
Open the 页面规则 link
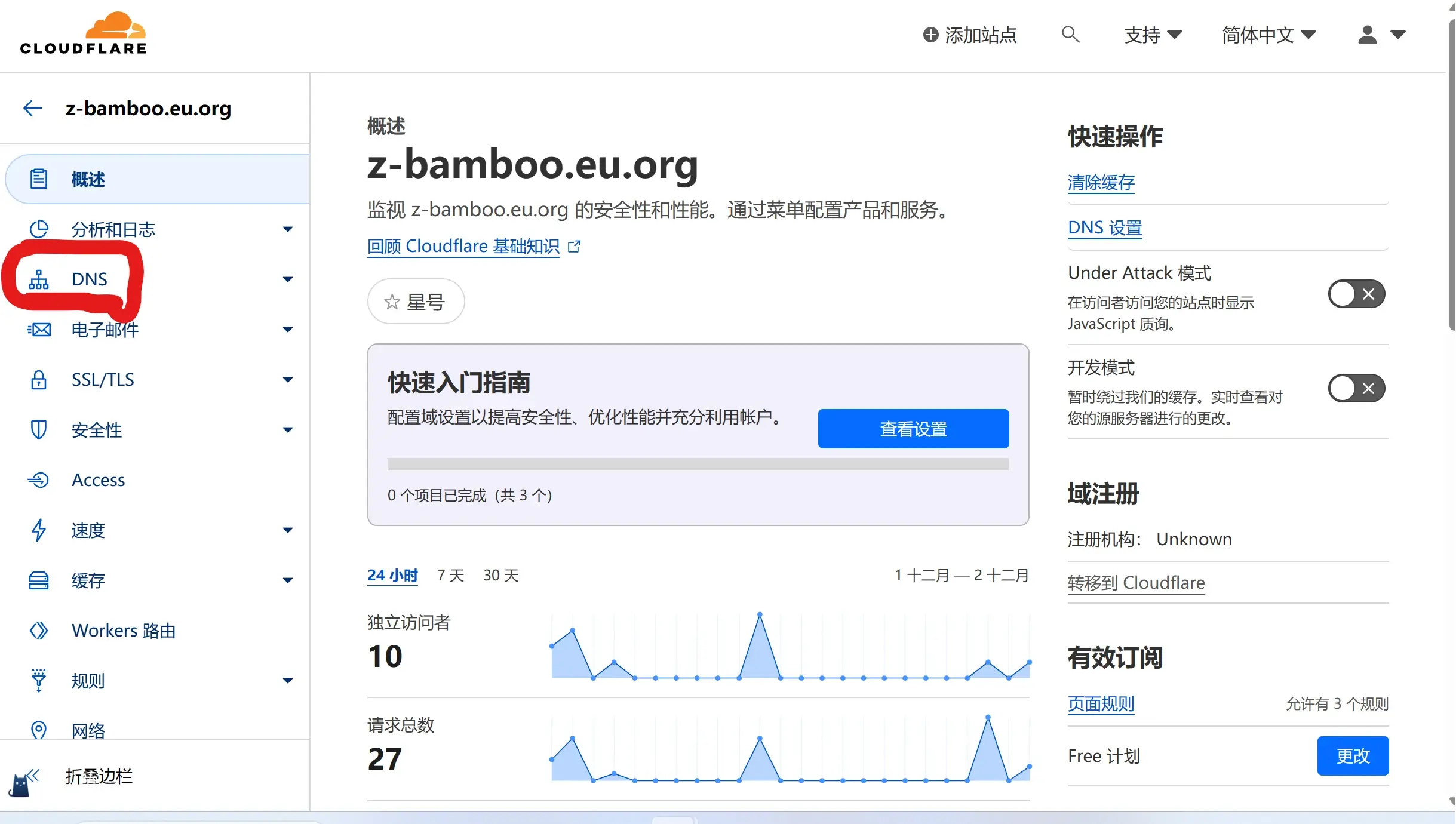pyautogui.click(x=1101, y=703)
